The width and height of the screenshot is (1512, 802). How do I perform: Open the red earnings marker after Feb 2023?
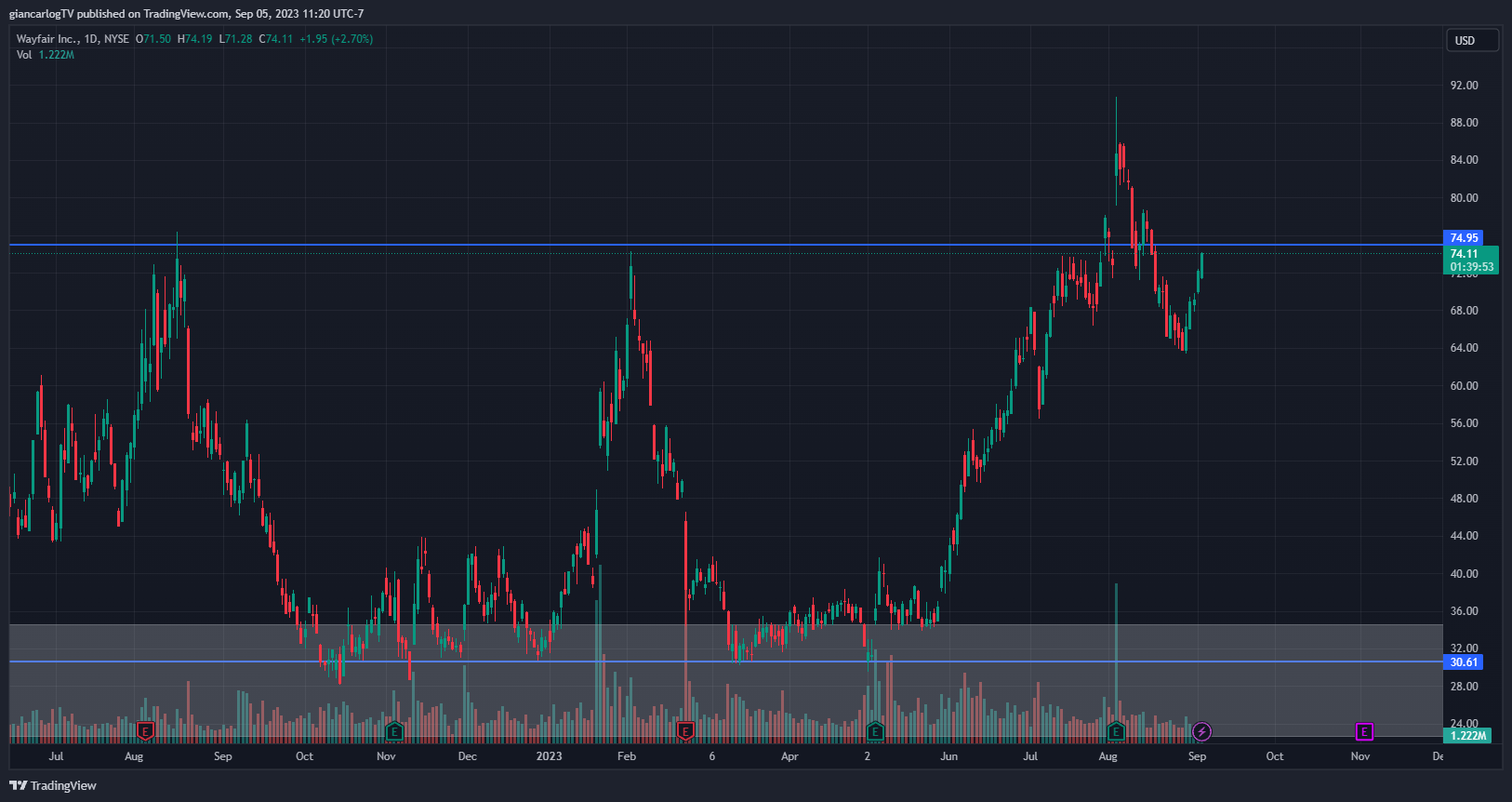coord(686,731)
